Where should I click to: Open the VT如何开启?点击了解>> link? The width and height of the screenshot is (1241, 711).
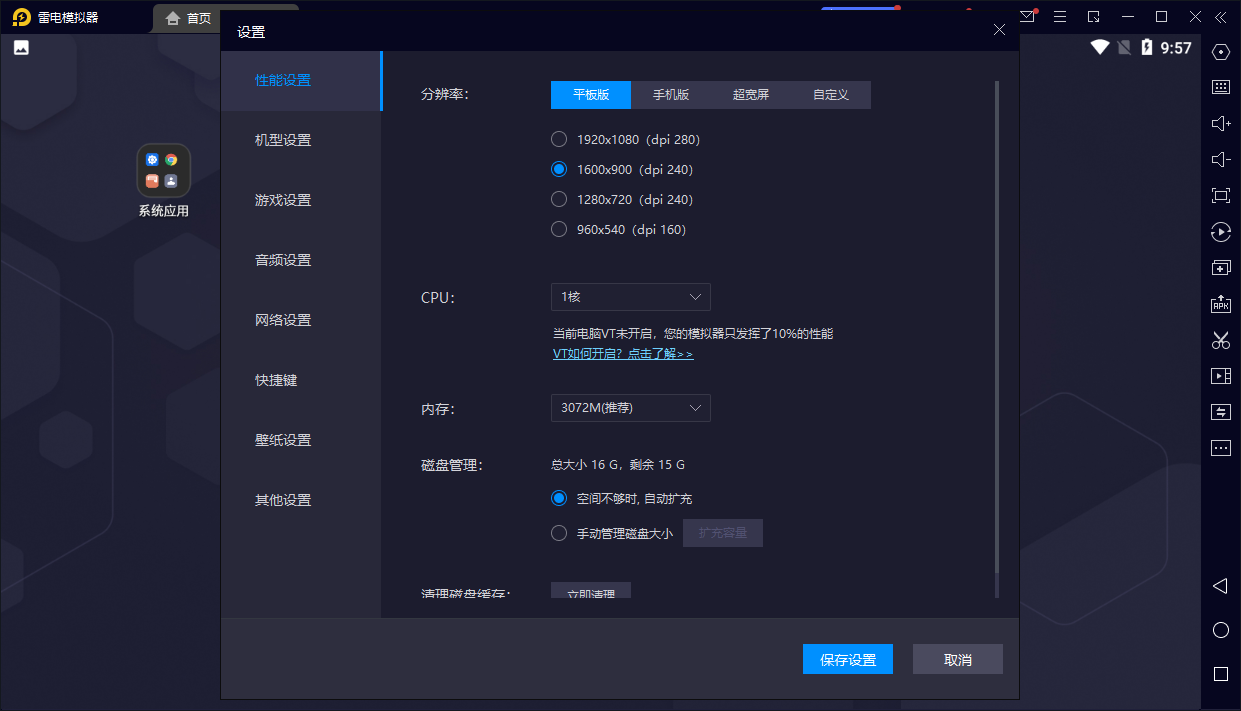pos(623,354)
